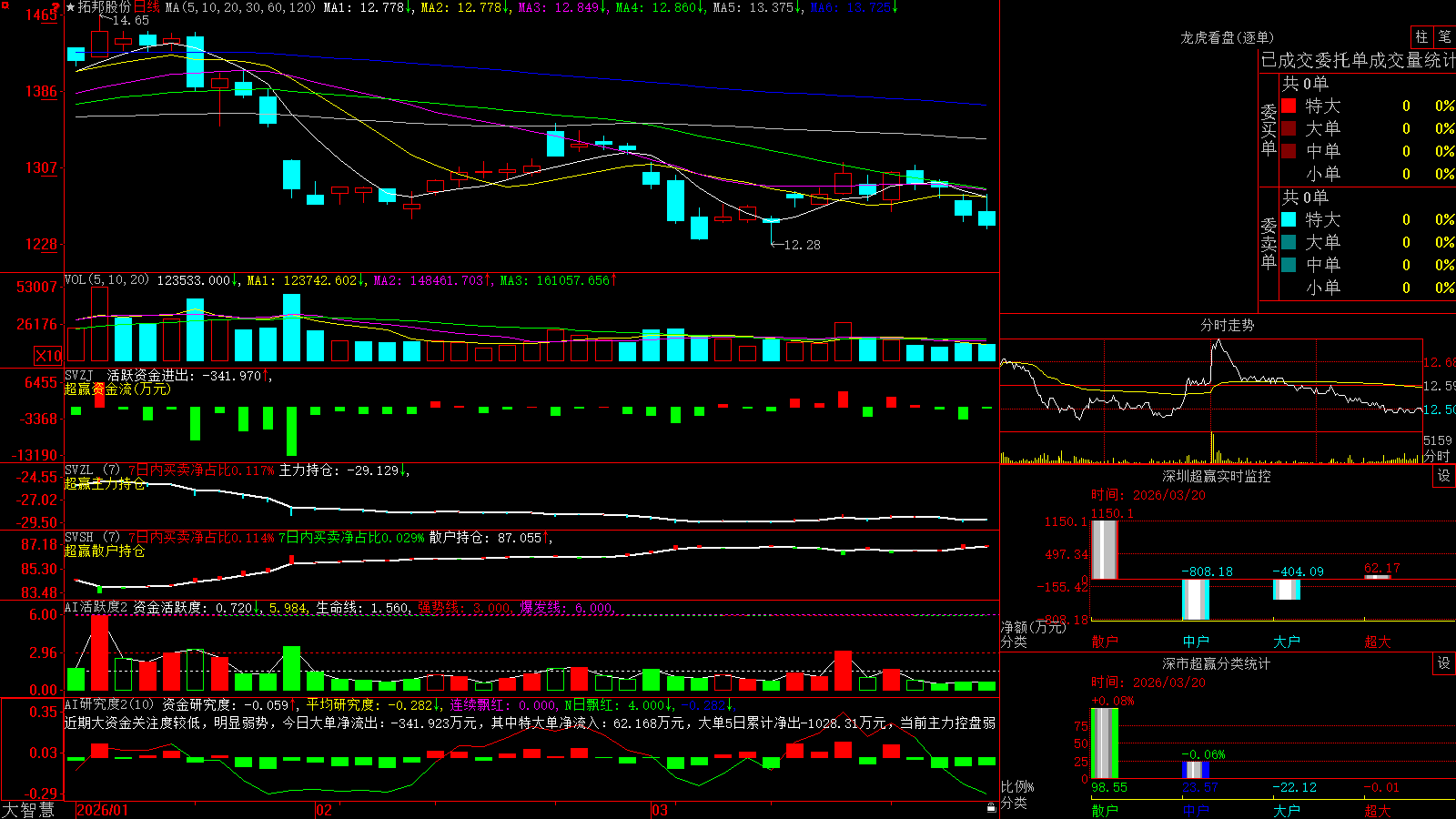Click the 中户 bar valued -808.18
The width and height of the screenshot is (1456, 819).
pos(1196,600)
